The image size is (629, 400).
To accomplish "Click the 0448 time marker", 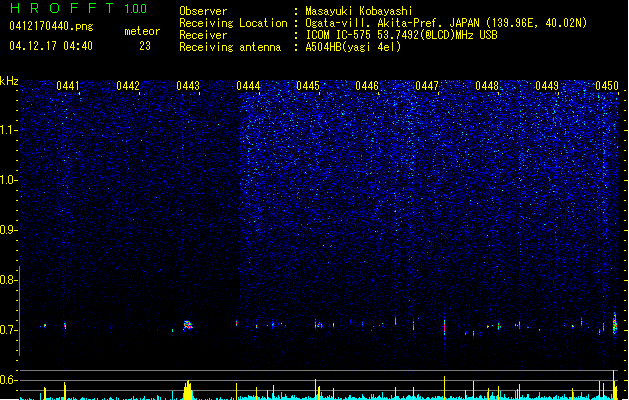I will pyautogui.click(x=487, y=86).
